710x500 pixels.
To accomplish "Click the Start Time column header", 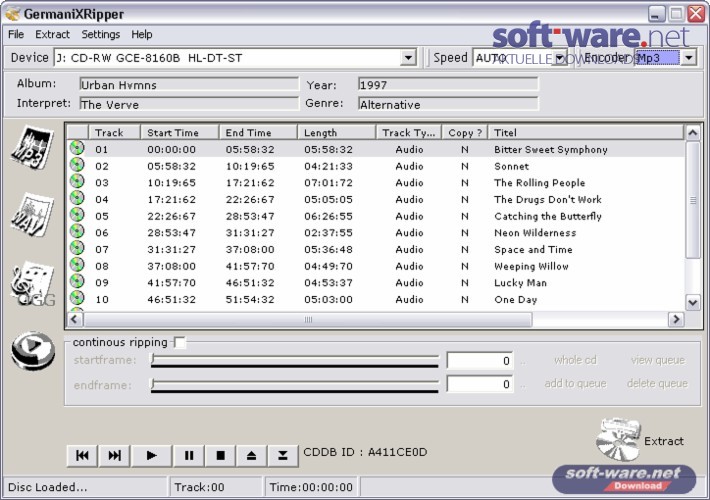I will [180, 132].
